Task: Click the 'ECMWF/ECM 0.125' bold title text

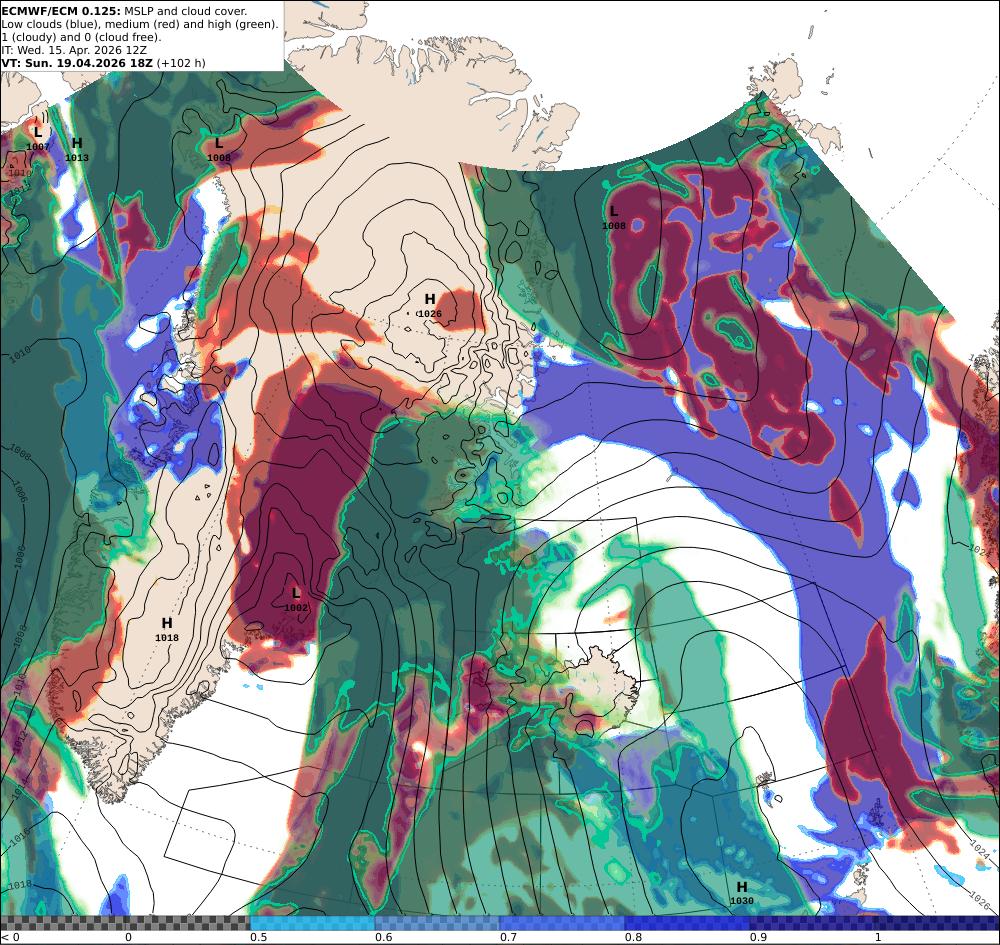Action: pyautogui.click(x=61, y=11)
